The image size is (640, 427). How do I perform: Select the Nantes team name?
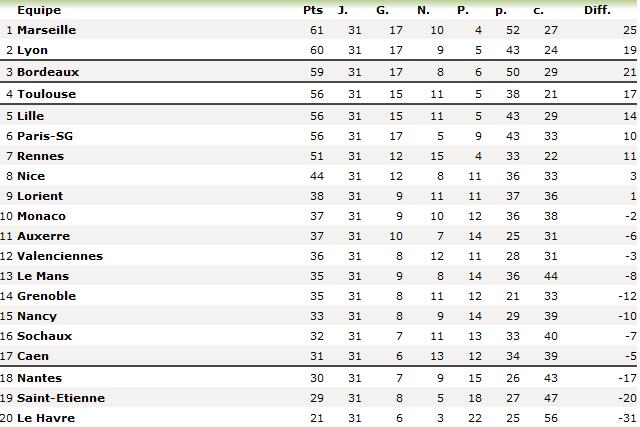point(40,378)
